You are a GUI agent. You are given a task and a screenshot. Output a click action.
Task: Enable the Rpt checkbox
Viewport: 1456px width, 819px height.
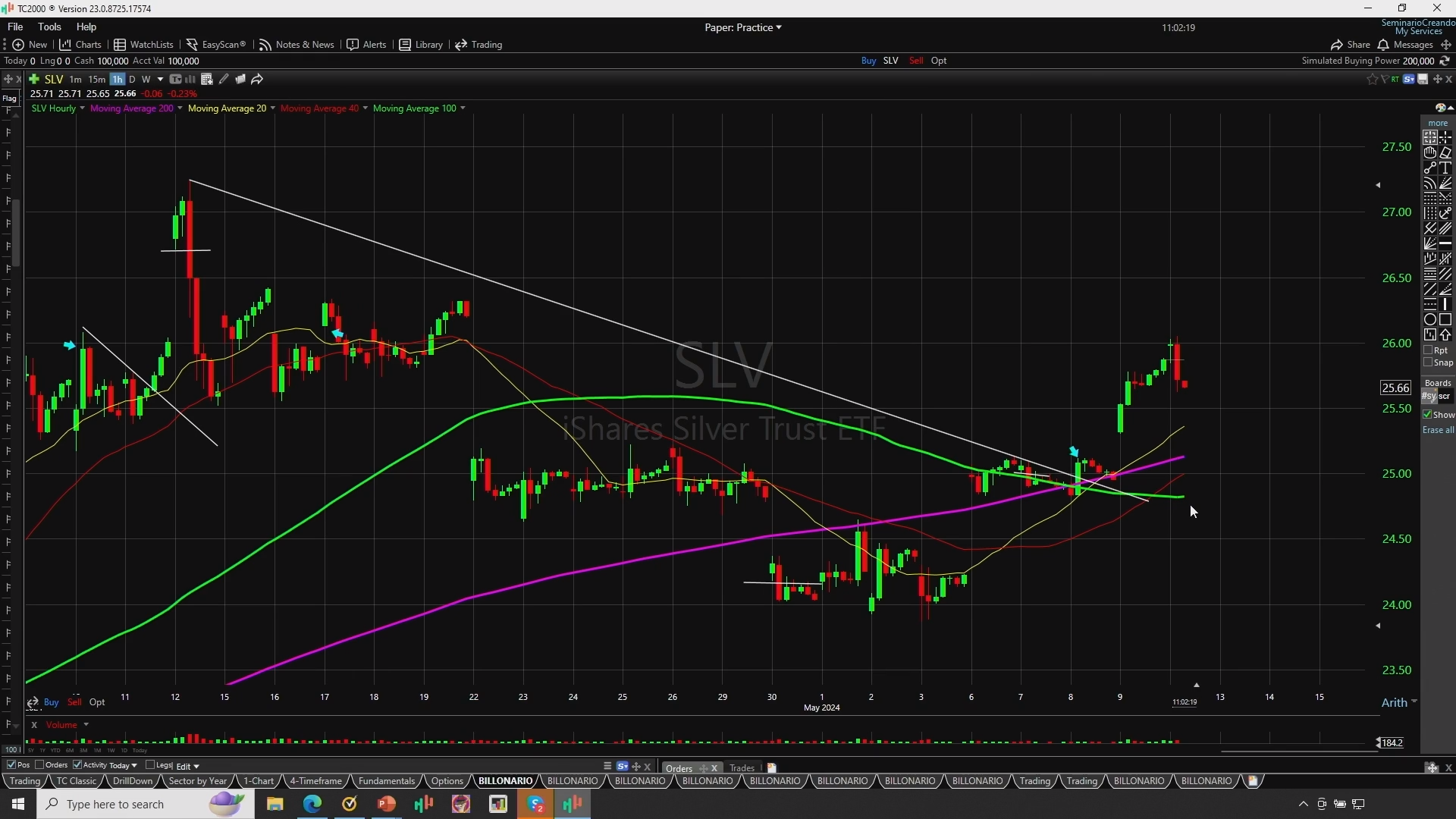[1428, 350]
